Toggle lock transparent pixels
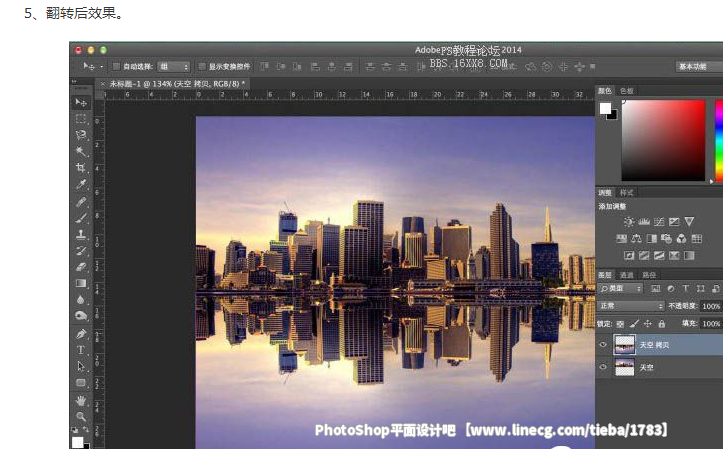The width and height of the screenshot is (723, 449). pyautogui.click(x=620, y=324)
